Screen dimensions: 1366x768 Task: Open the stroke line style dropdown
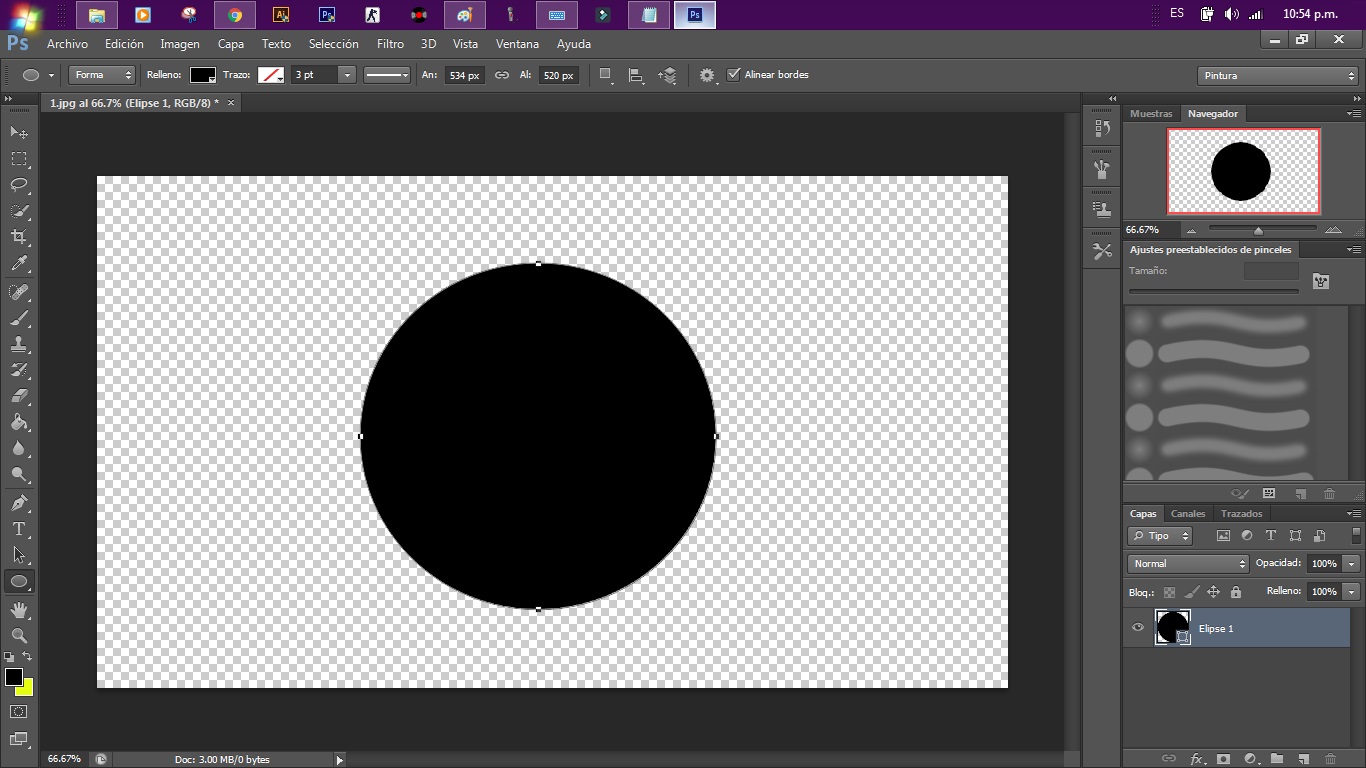pyautogui.click(x=386, y=75)
